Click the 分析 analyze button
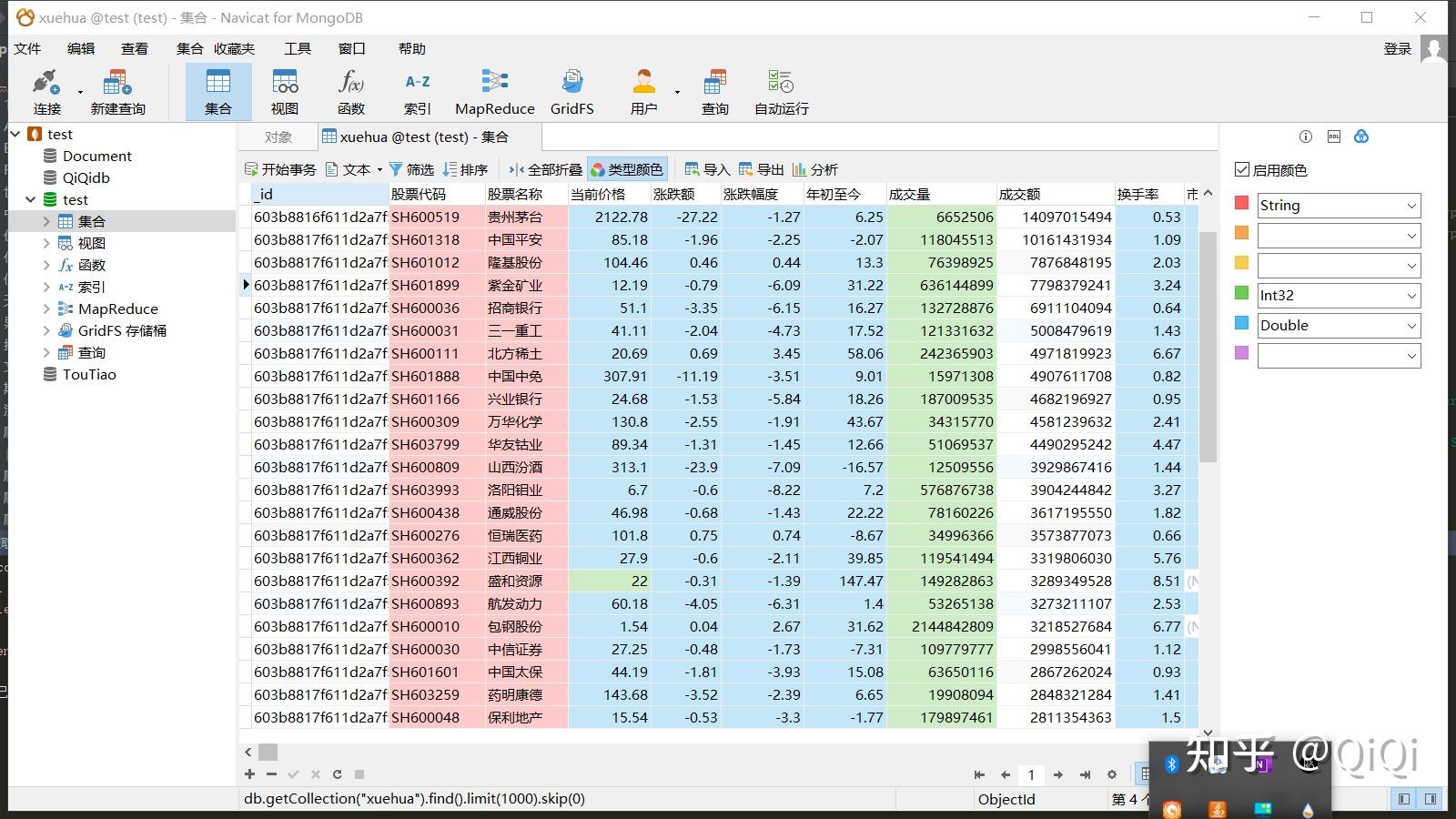Viewport: 1456px width, 819px height. click(814, 169)
